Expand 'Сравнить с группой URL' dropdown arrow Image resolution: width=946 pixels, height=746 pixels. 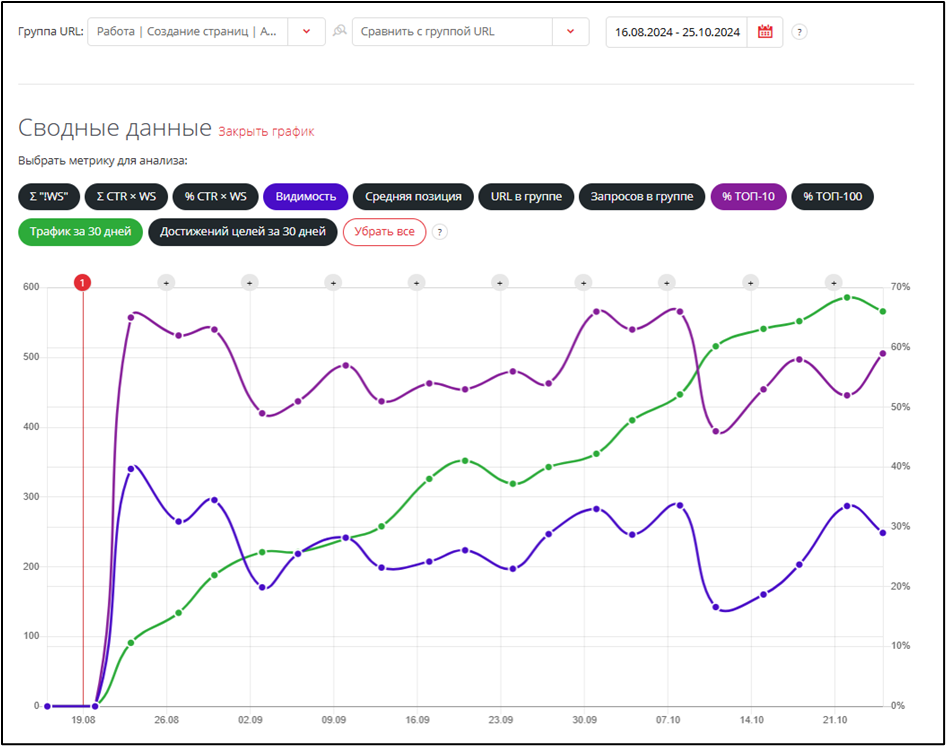570,32
